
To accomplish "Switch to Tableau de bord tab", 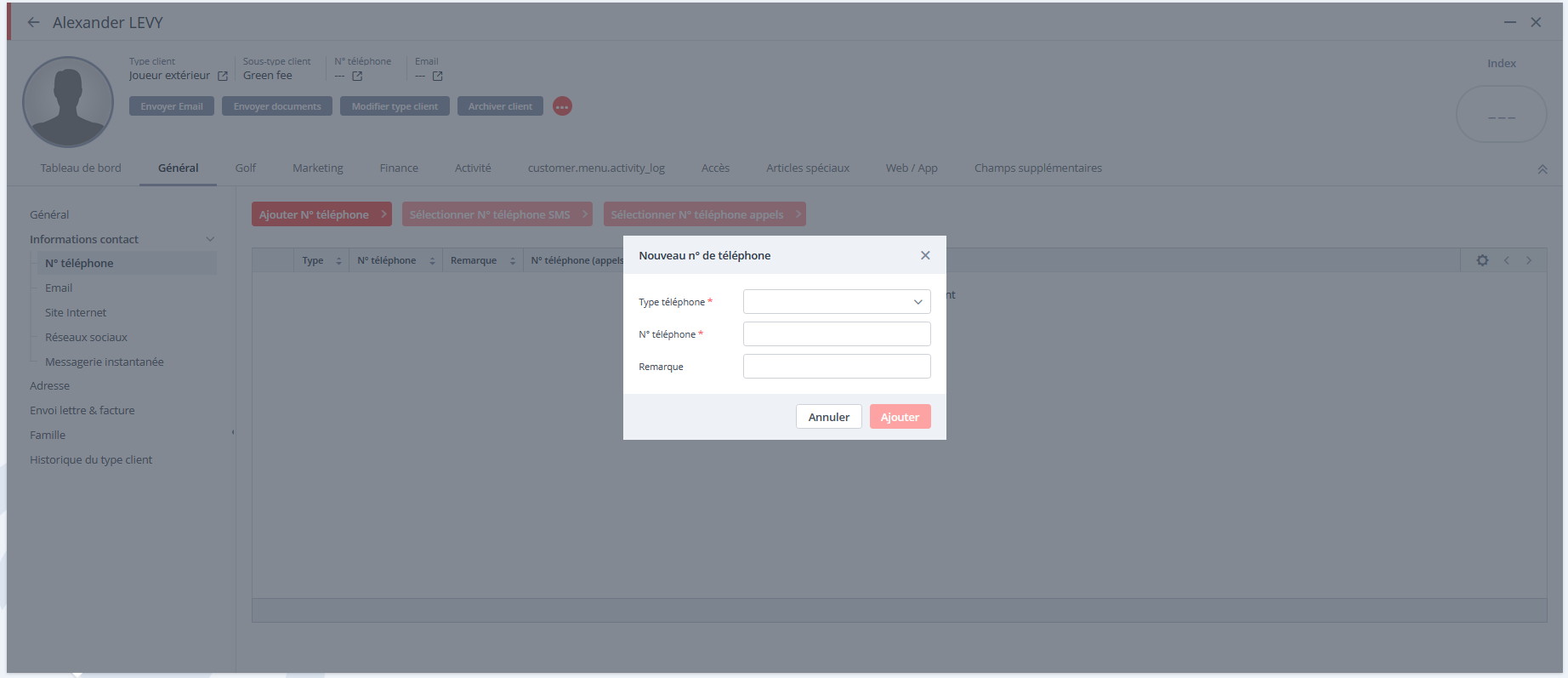I will tap(81, 168).
